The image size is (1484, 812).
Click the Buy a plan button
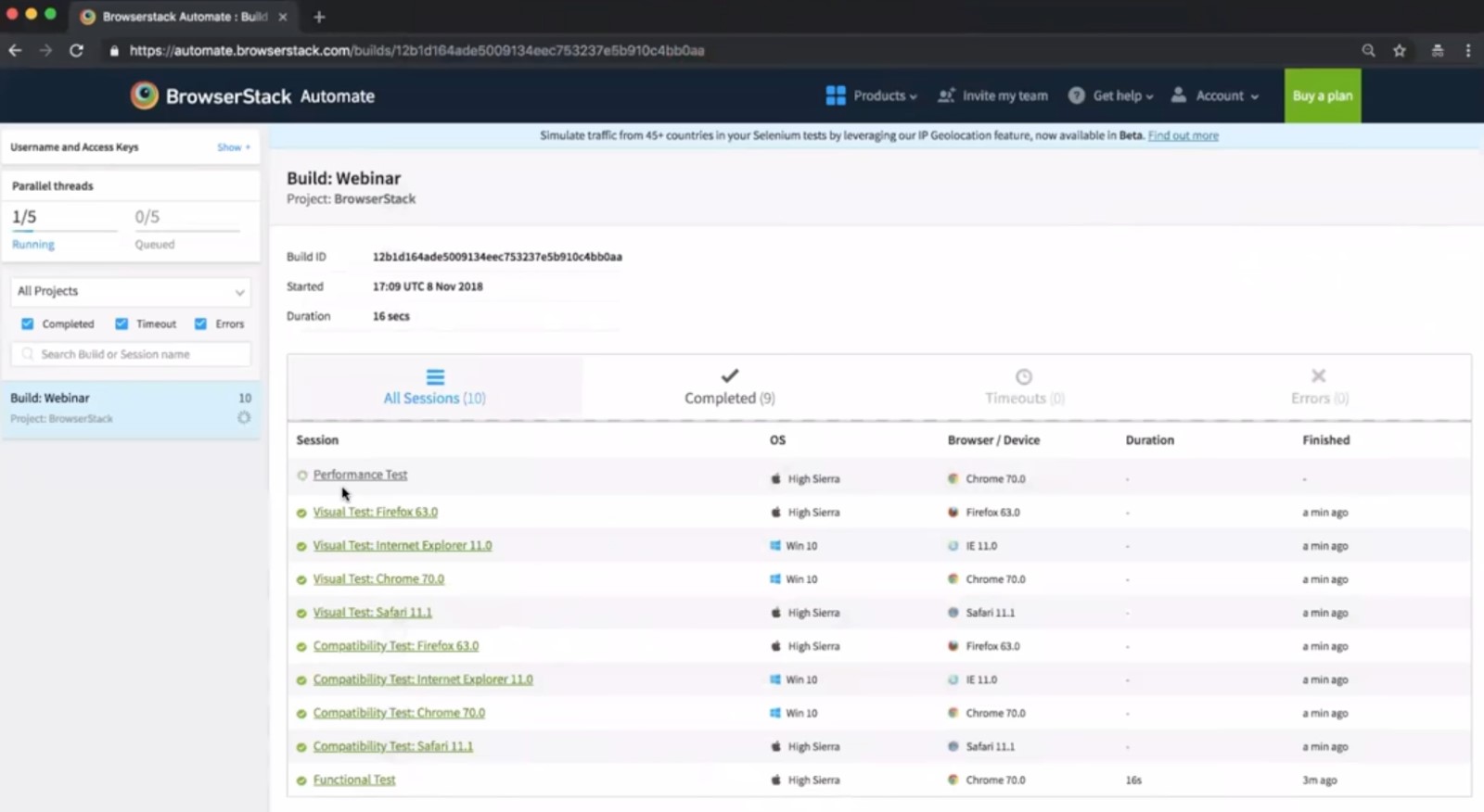[x=1323, y=95]
